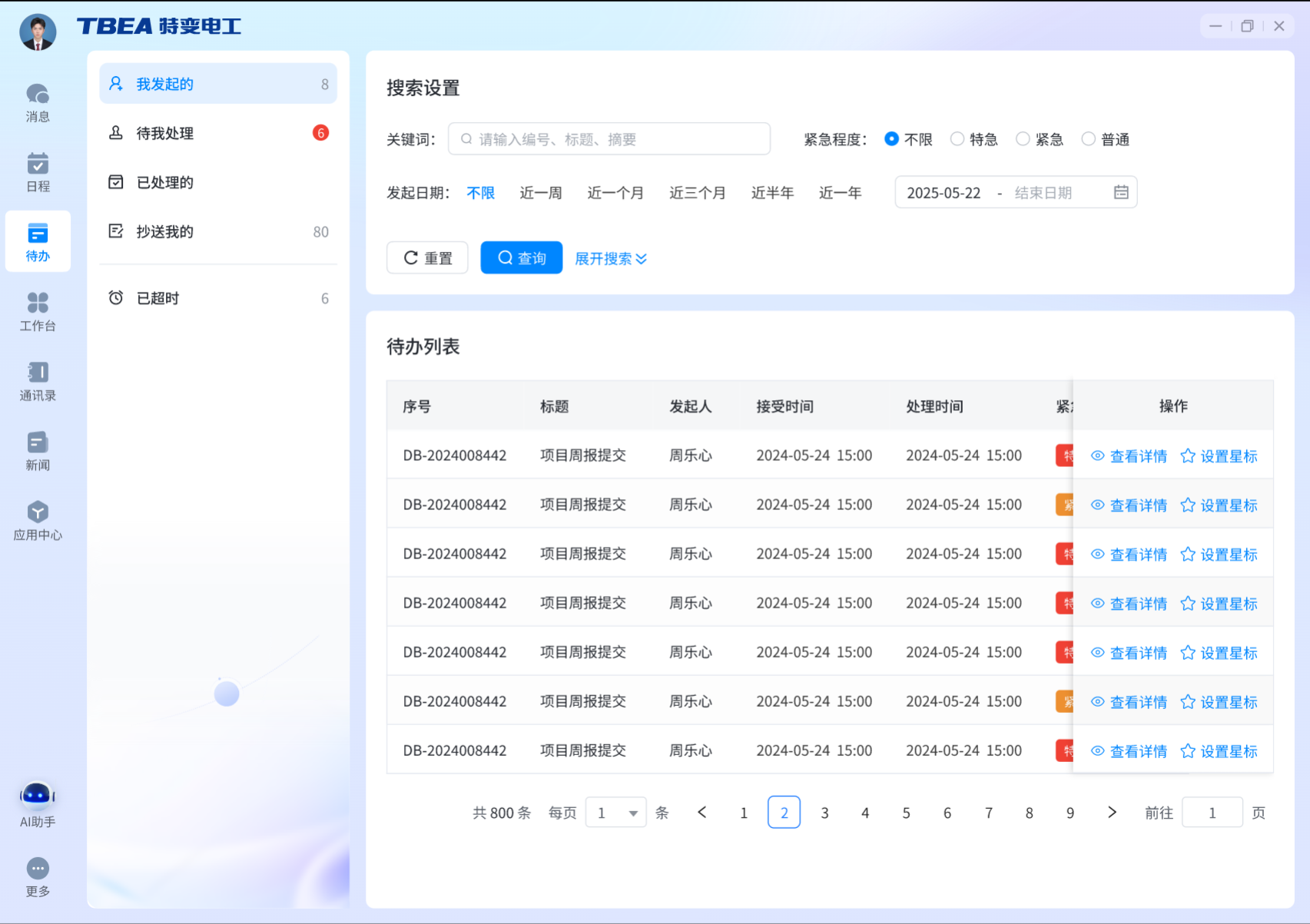
Task: Open the per-page count dropdown
Action: (x=615, y=812)
